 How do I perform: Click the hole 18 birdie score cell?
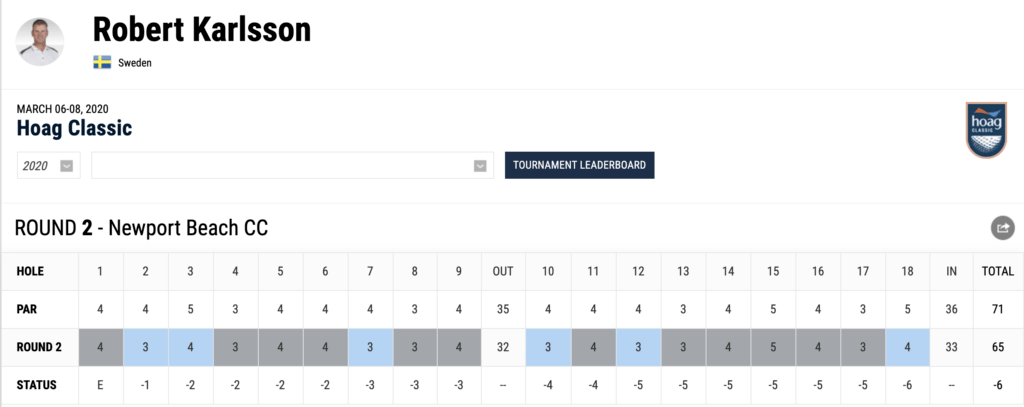907,347
